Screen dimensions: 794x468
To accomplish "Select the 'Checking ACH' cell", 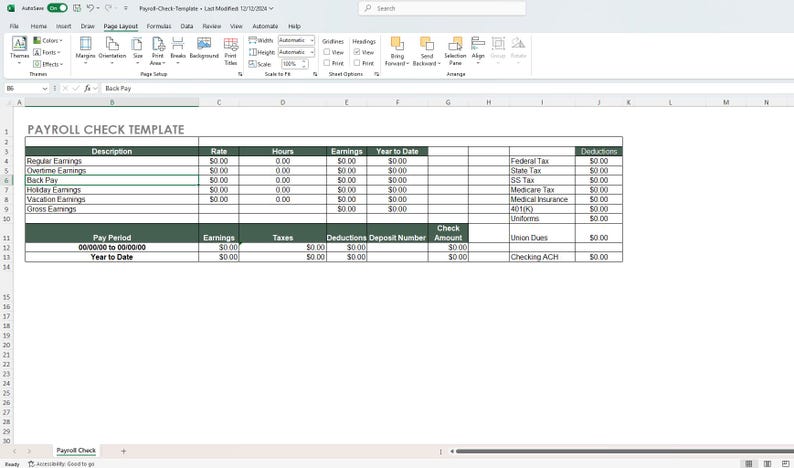I will click(542, 257).
